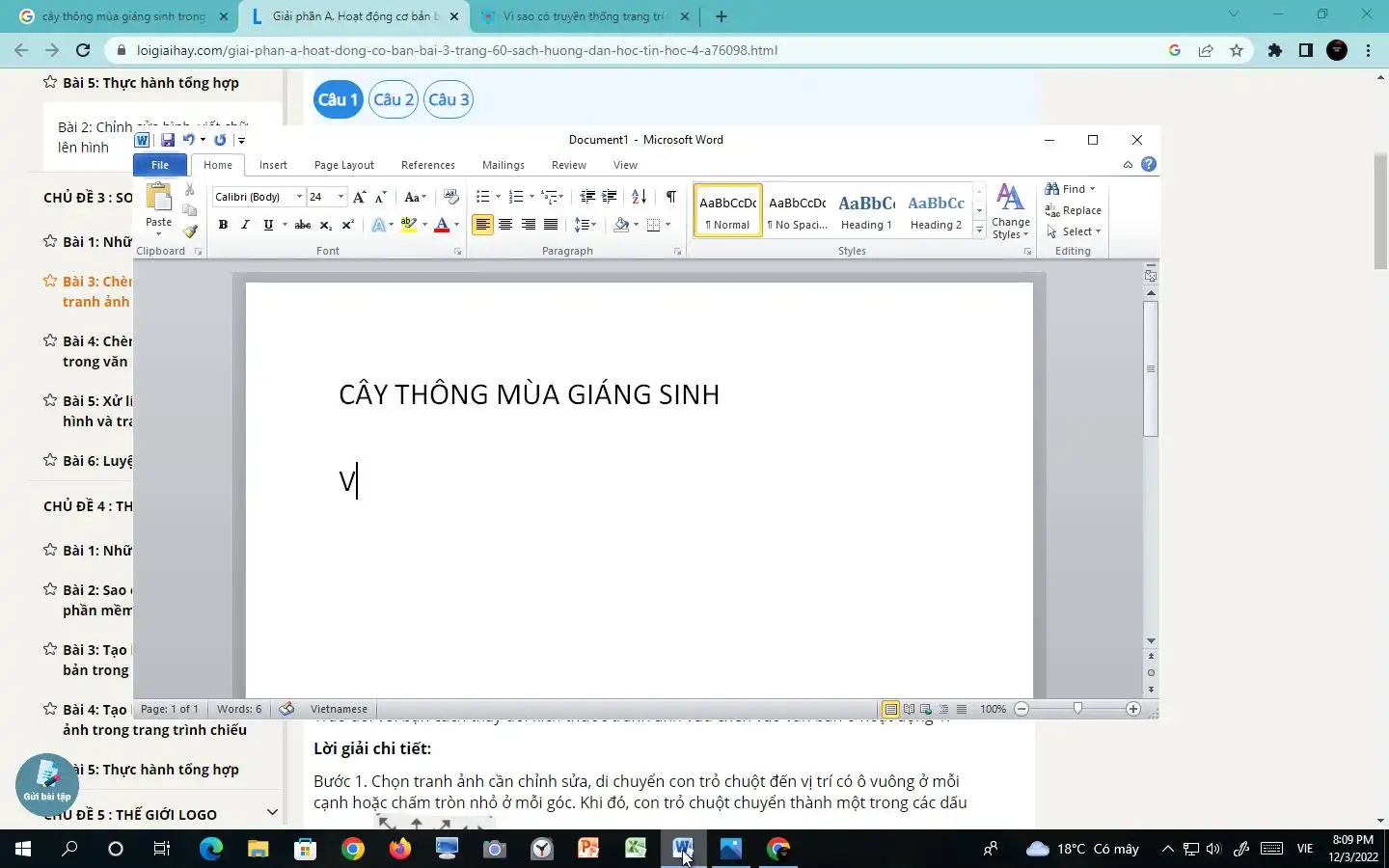Click the Shrink Font icon
This screenshot has height=868, width=1389.
click(x=381, y=197)
